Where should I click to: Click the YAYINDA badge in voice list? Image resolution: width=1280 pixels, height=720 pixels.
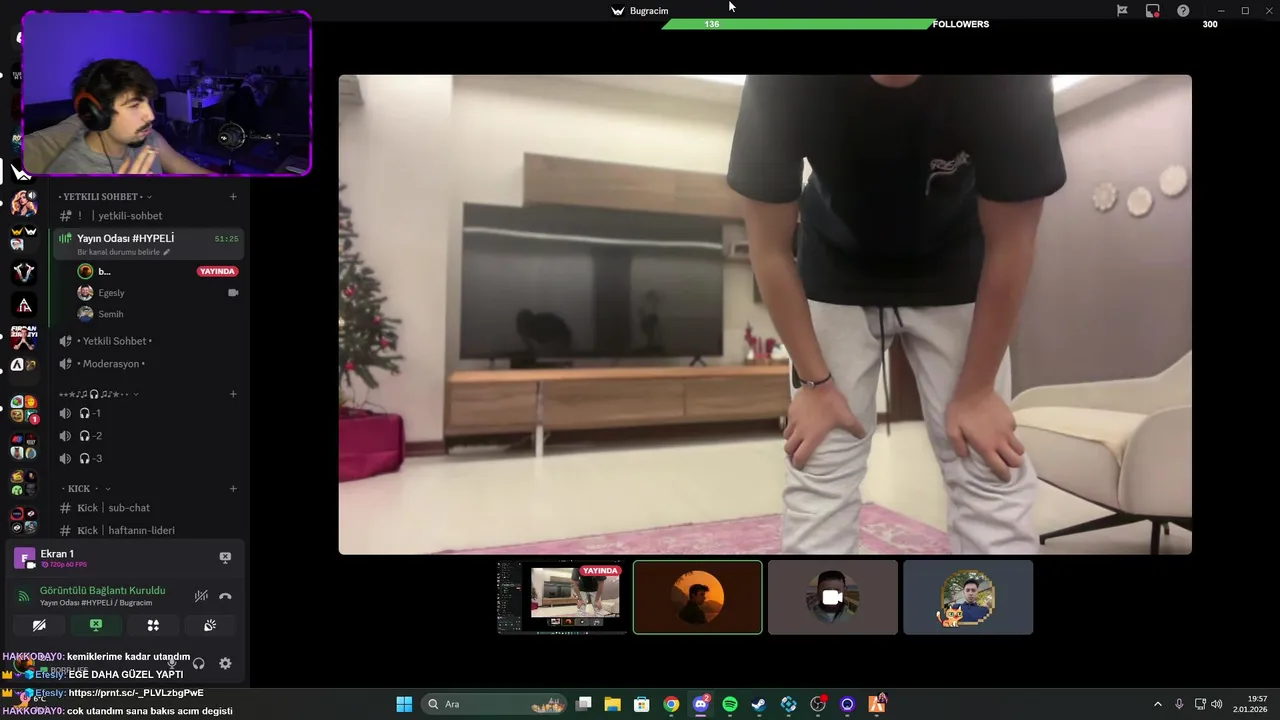pyautogui.click(x=217, y=271)
